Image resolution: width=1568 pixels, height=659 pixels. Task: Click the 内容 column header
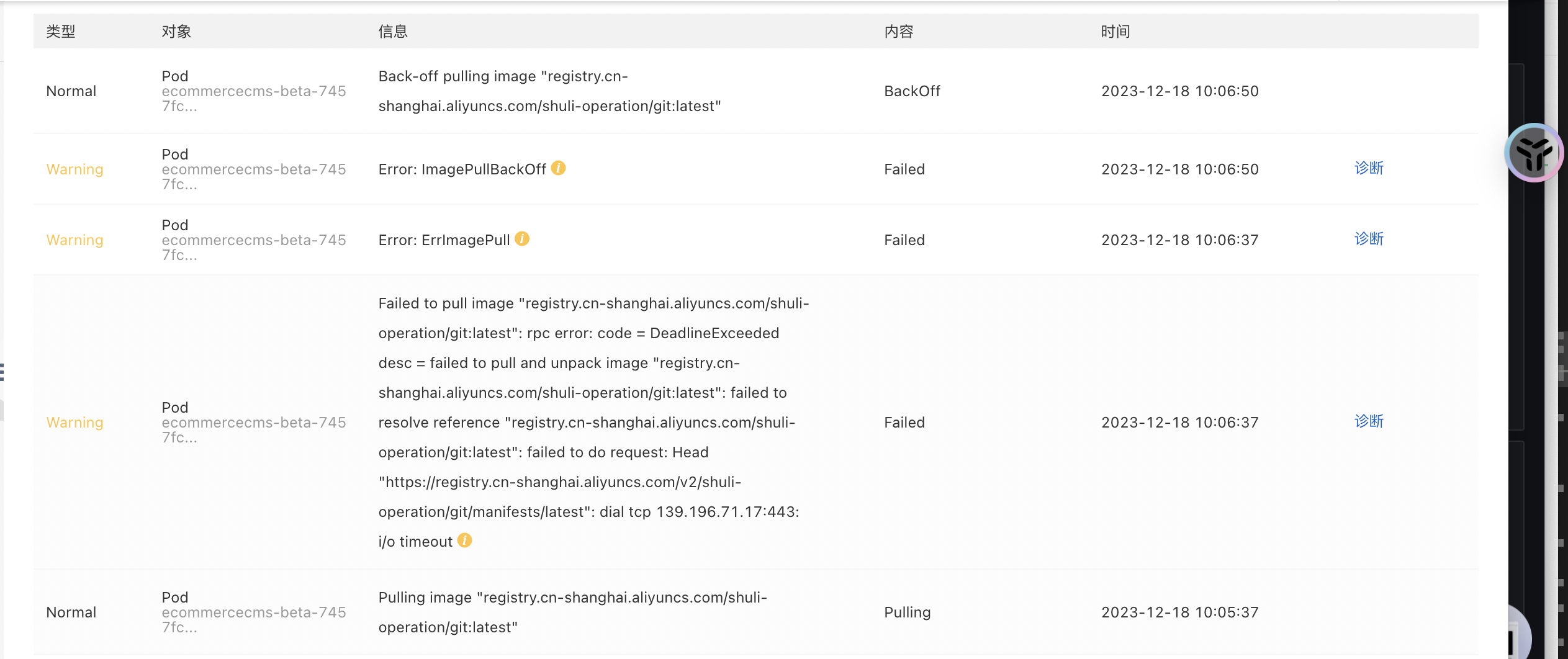(899, 32)
